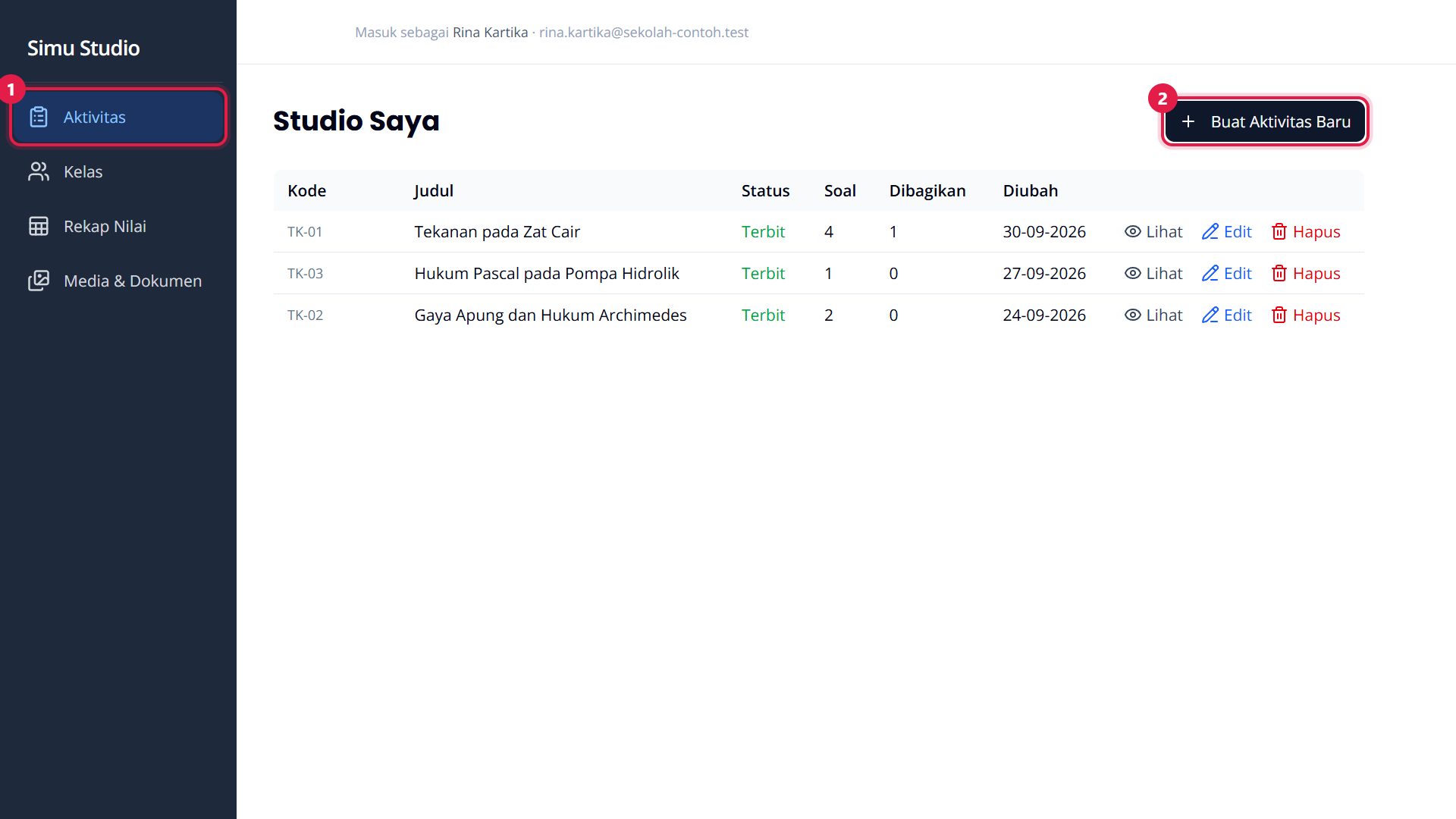Viewport: 1456px width, 819px height.
Task: Click trash icon for Tekanan pada Zat Cair
Action: pyautogui.click(x=1279, y=231)
